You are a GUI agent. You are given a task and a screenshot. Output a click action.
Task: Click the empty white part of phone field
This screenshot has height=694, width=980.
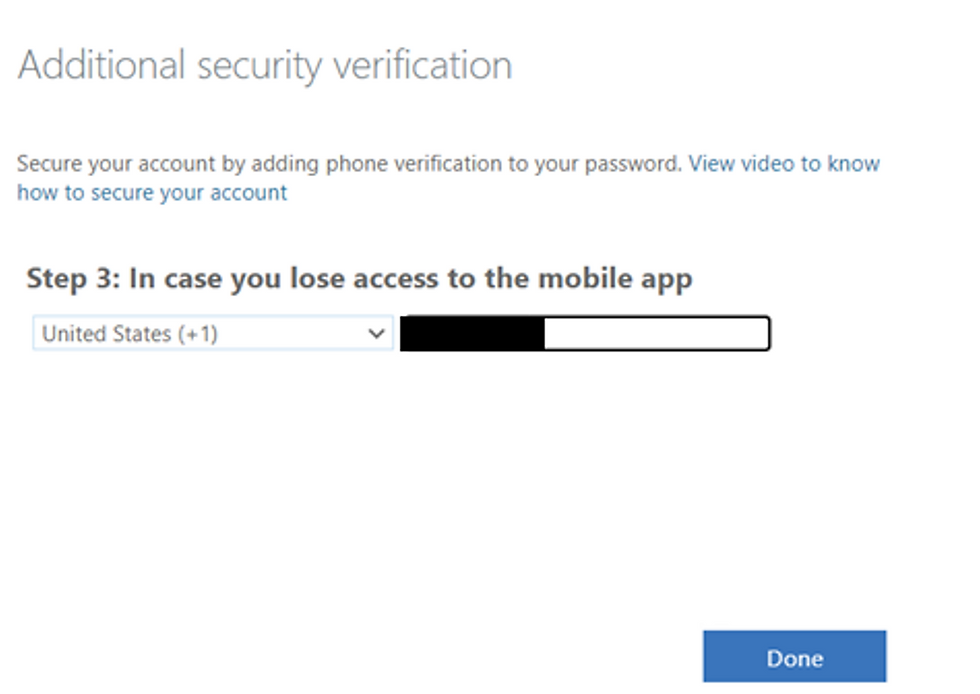click(x=655, y=334)
